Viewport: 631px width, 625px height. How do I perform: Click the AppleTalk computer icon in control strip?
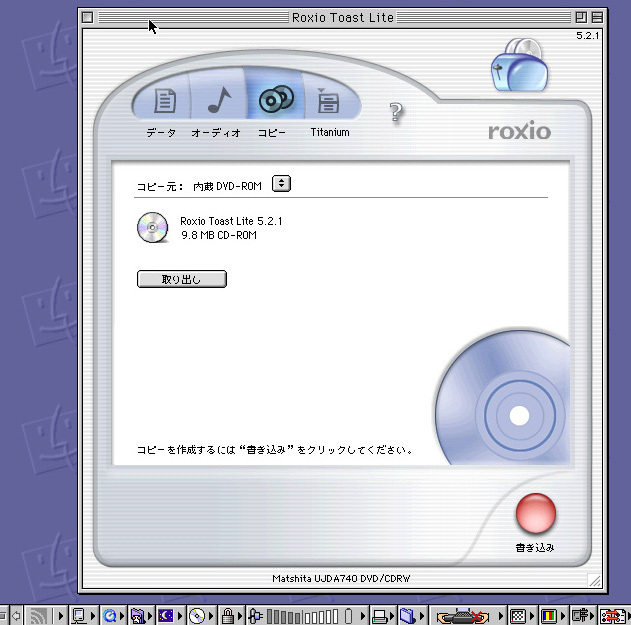(x=78, y=616)
